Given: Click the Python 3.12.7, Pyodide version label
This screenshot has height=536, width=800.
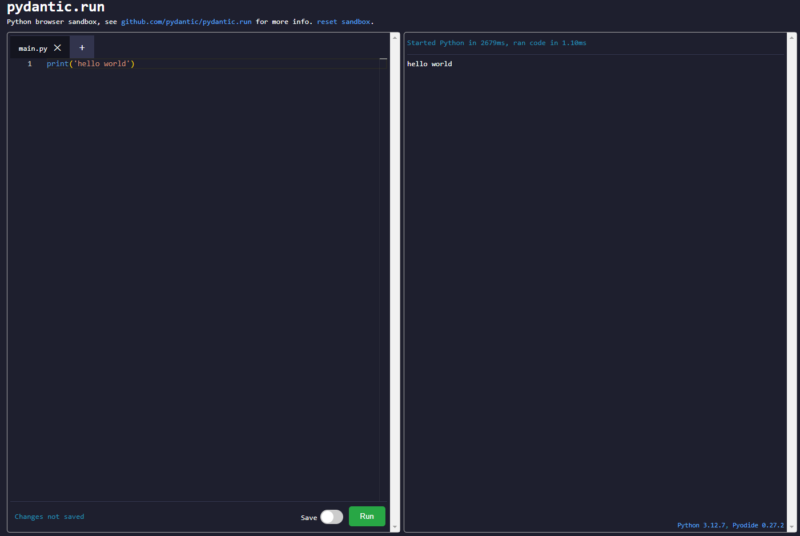Looking at the screenshot, I should (730, 524).
